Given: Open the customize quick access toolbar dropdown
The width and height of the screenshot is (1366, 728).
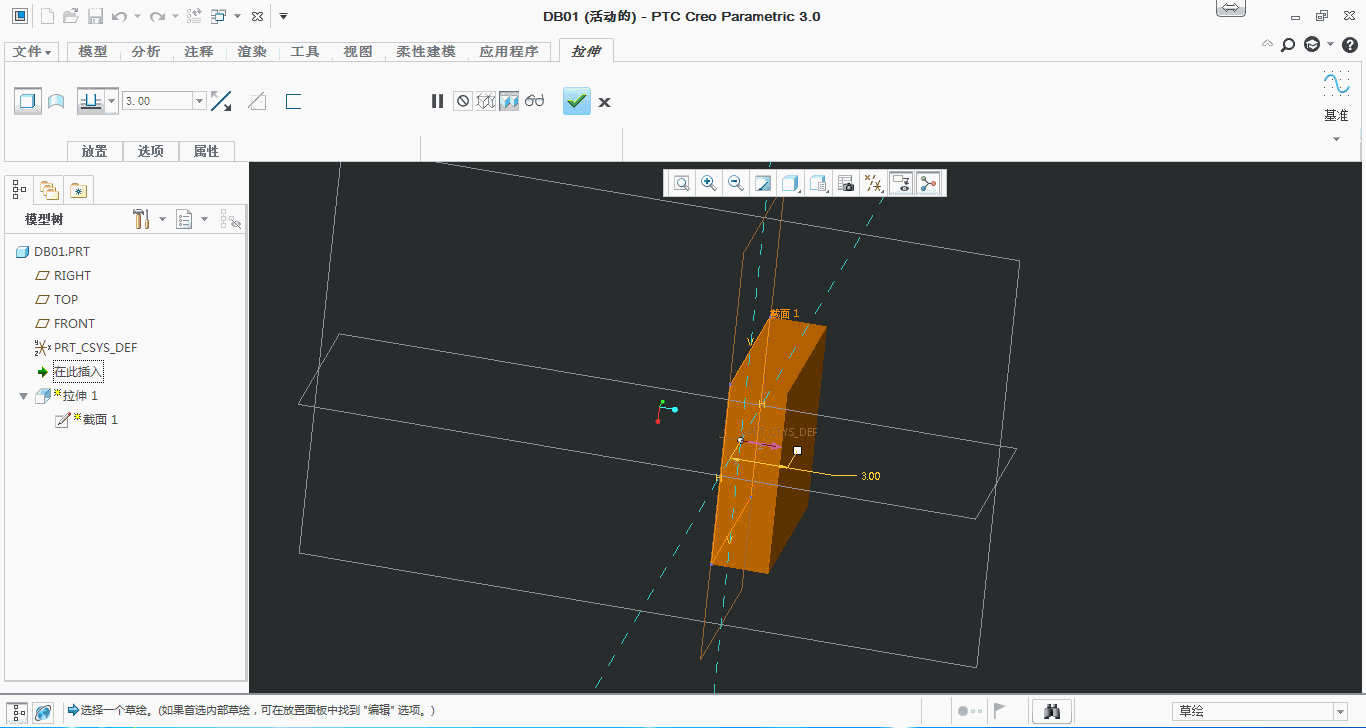Looking at the screenshot, I should click(283, 16).
